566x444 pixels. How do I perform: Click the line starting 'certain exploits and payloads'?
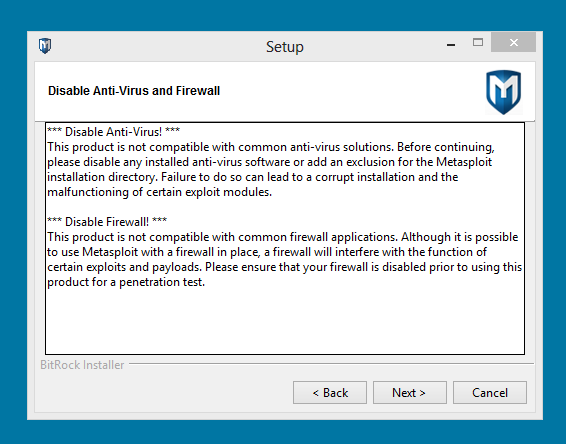click(284, 267)
